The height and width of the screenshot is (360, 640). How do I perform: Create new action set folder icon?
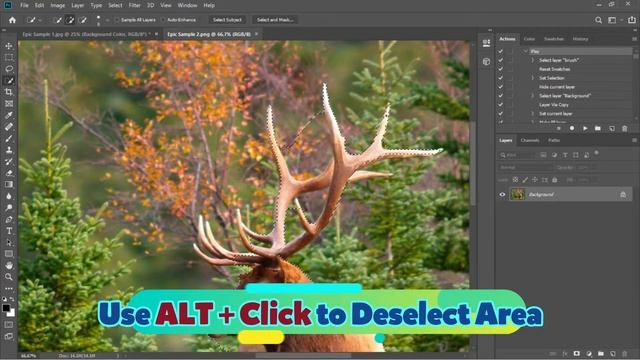tap(598, 129)
